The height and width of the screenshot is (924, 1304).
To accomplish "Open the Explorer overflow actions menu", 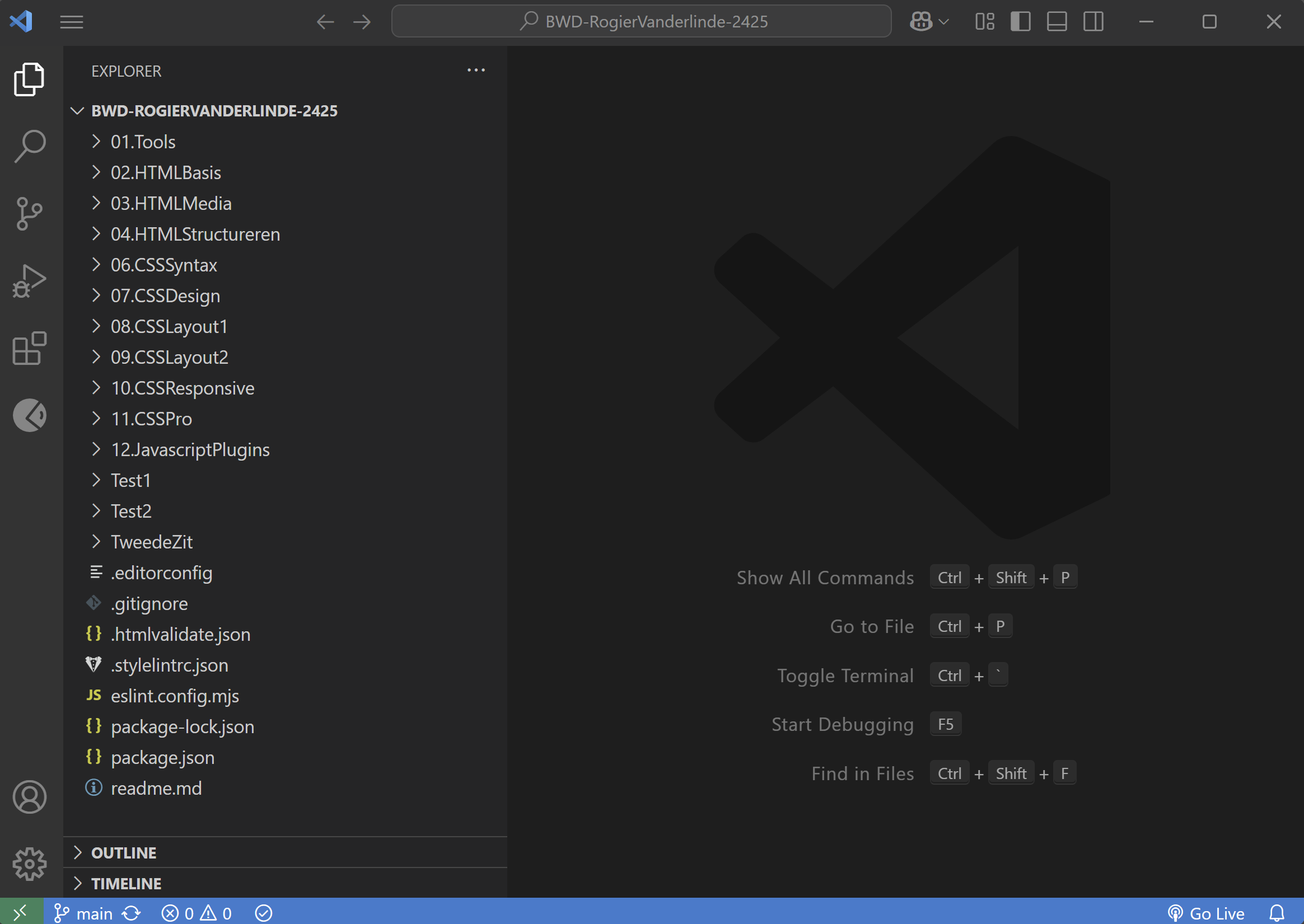I will pos(476,69).
